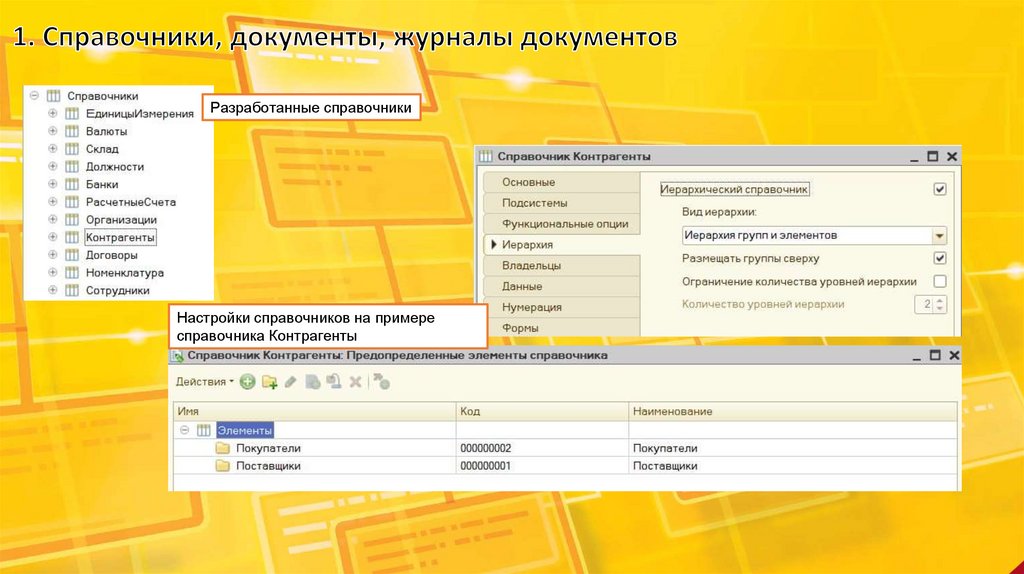Click the mark-for-deletion stamp icon in toolbar
Viewport: 1024px width, 574px height.
[334, 381]
